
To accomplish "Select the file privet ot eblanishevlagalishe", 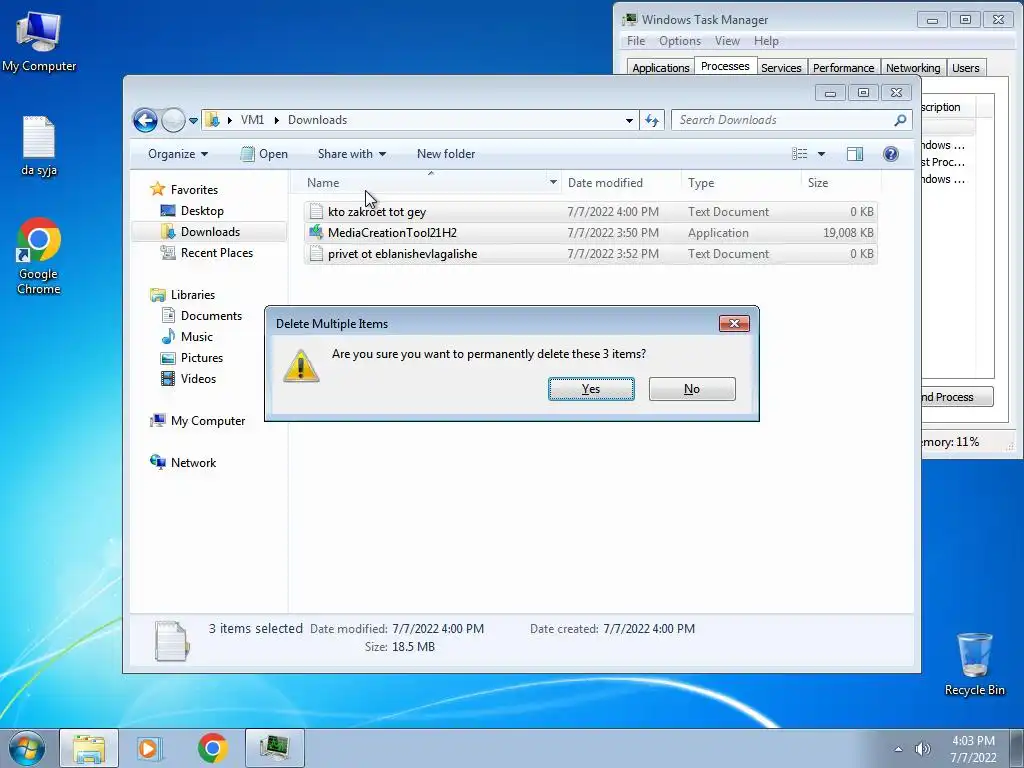I will (590, 253).
